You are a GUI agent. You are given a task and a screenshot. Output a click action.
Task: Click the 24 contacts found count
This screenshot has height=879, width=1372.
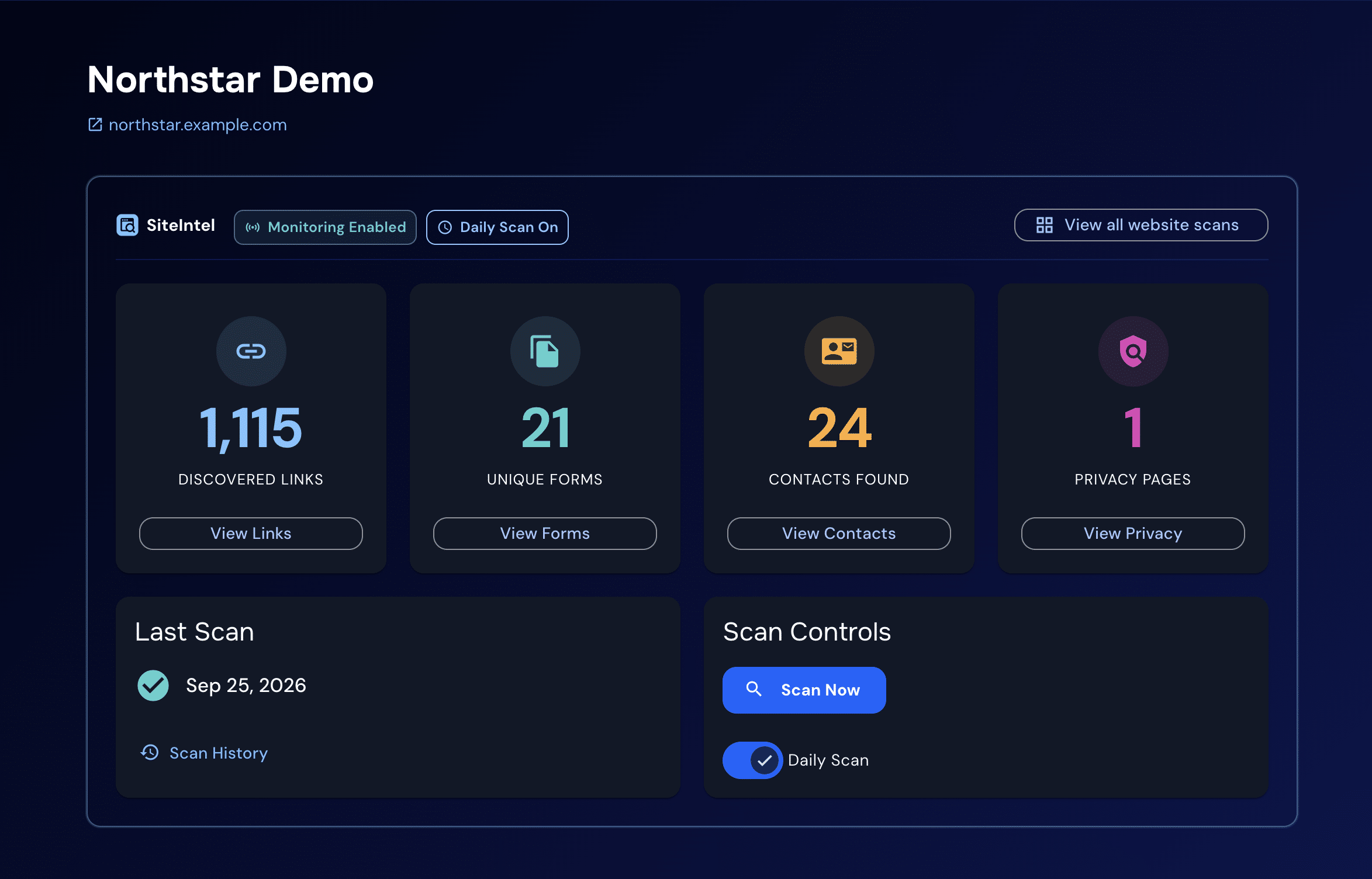(839, 428)
